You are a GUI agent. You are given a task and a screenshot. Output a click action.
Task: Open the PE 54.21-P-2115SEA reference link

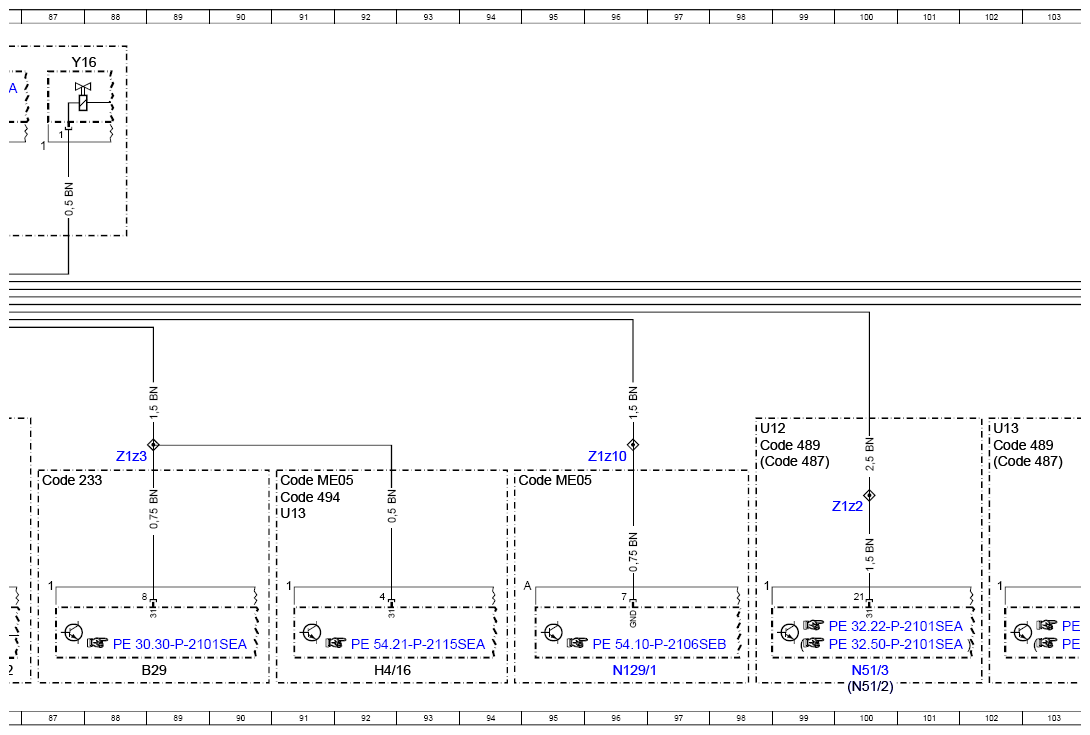(418, 644)
